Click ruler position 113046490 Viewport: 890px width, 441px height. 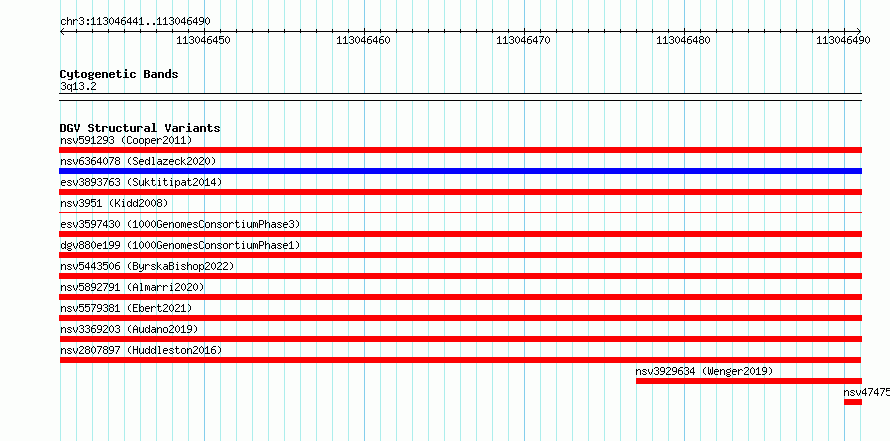pyautogui.click(x=843, y=40)
